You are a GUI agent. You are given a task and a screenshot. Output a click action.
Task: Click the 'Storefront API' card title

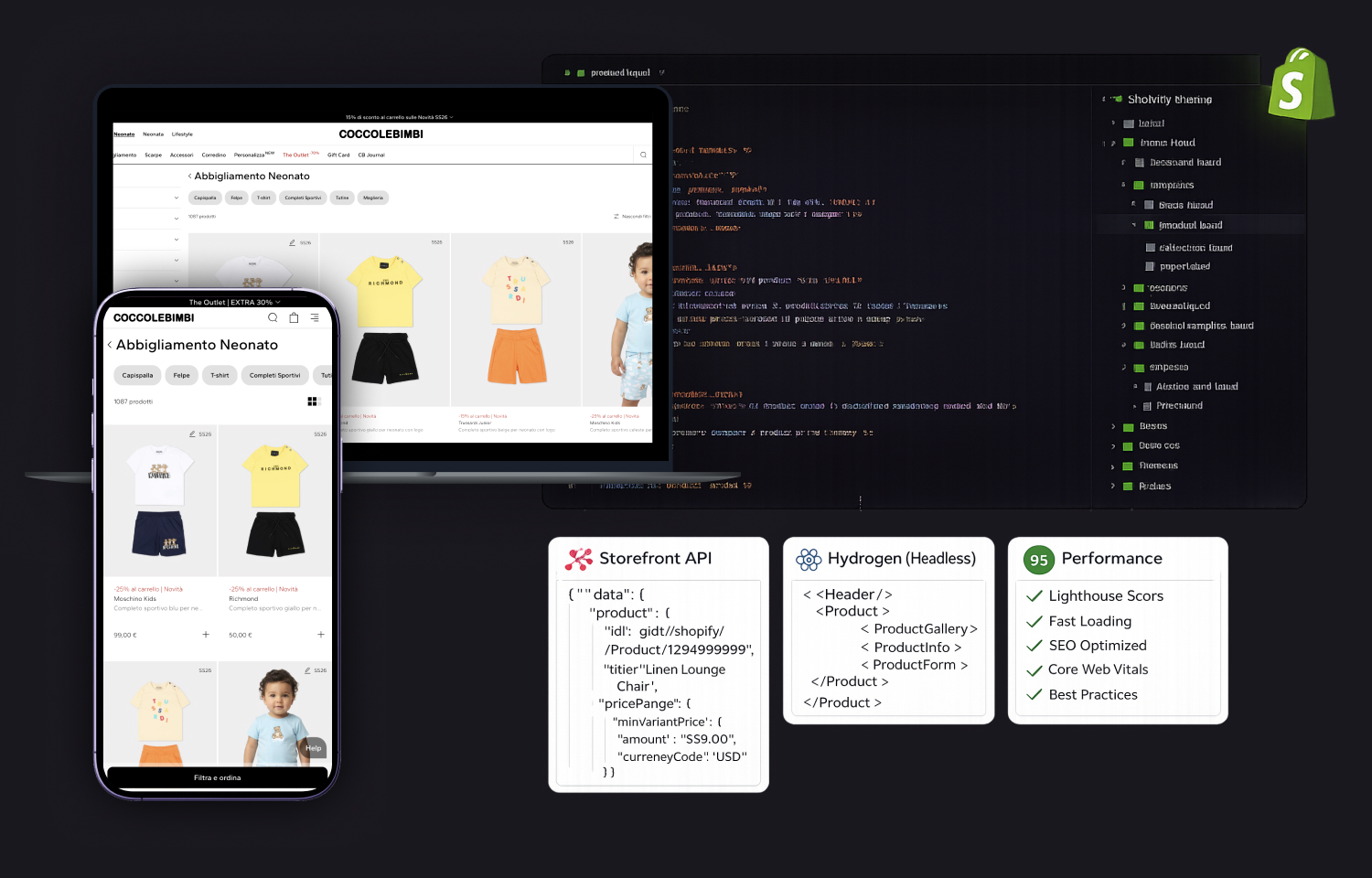(656, 559)
